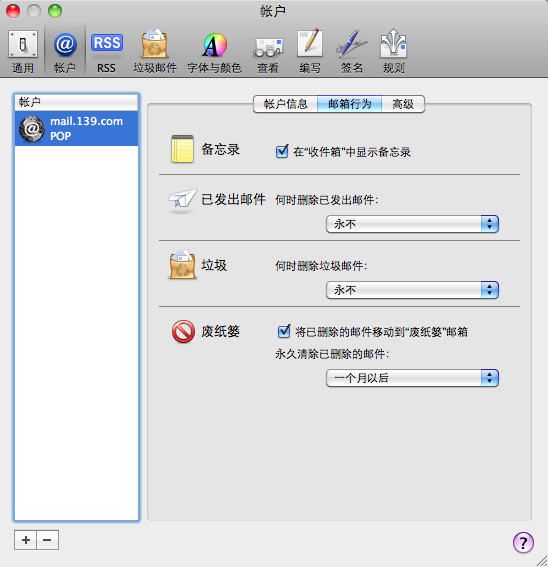
Task: Open the 规则 rules preferences pane
Action: (394, 51)
